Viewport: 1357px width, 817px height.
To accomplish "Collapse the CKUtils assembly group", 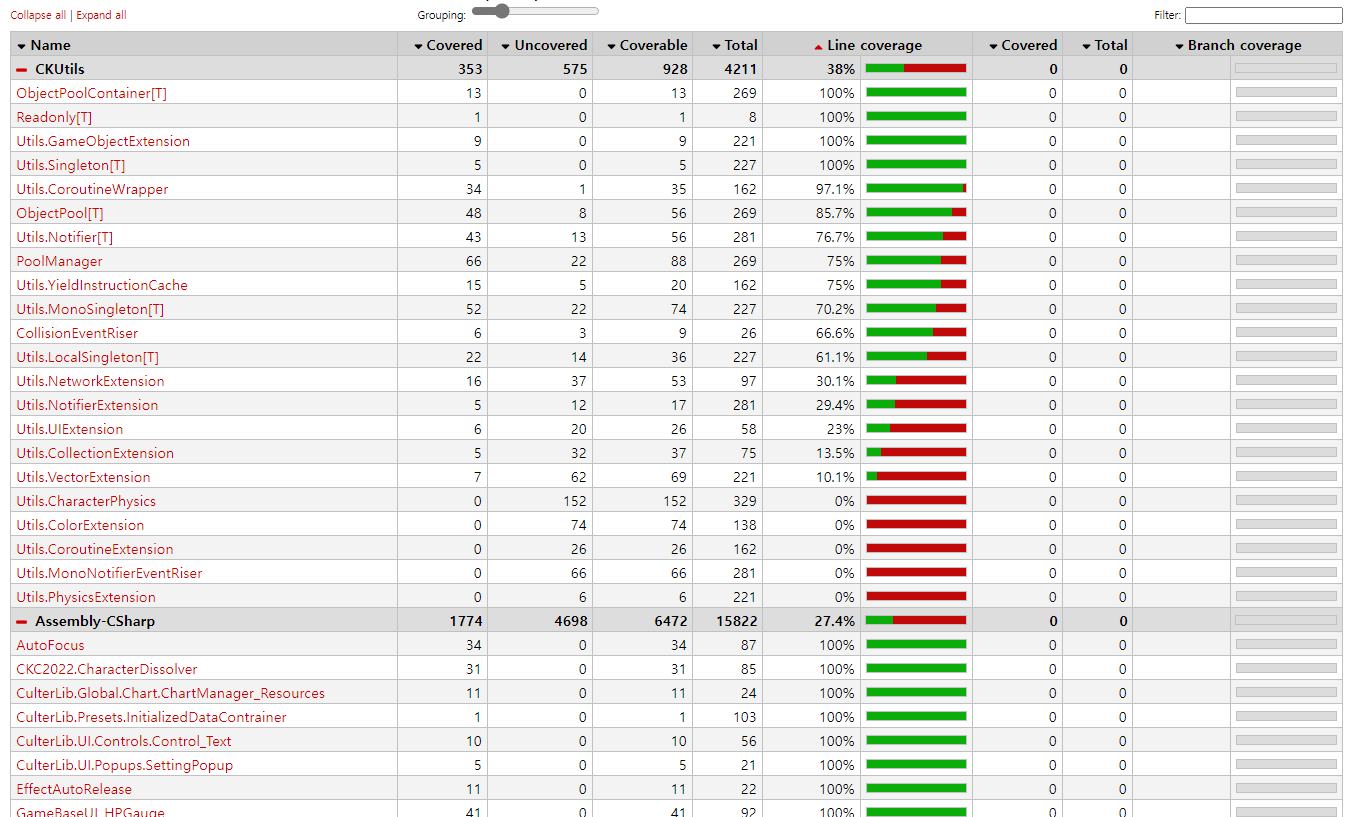I will tap(22, 69).
